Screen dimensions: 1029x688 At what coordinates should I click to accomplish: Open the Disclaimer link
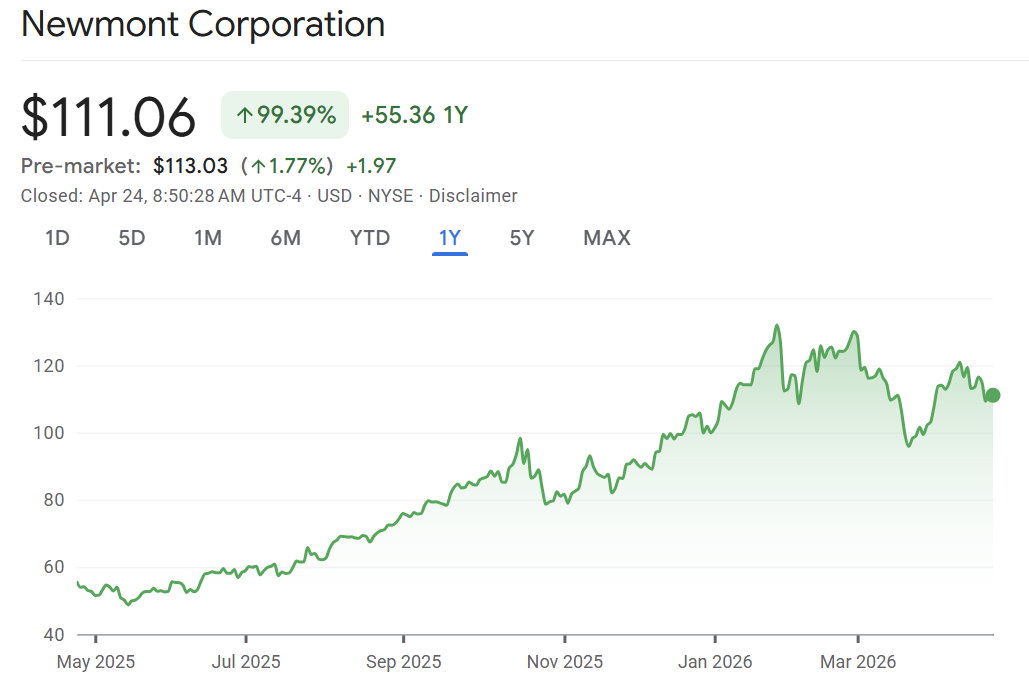click(x=473, y=196)
